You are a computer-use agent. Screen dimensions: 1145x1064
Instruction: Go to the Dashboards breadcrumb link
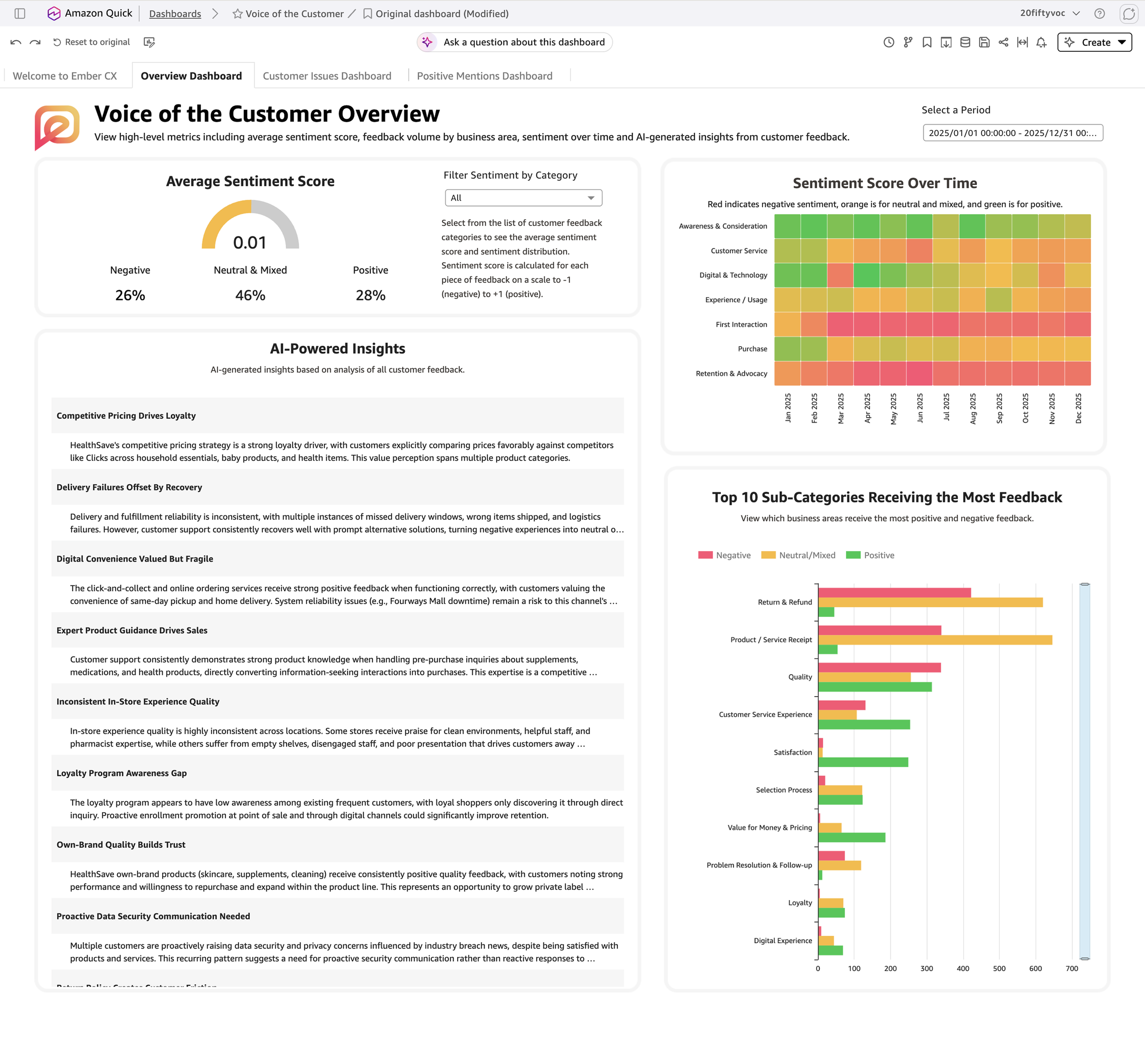[175, 14]
